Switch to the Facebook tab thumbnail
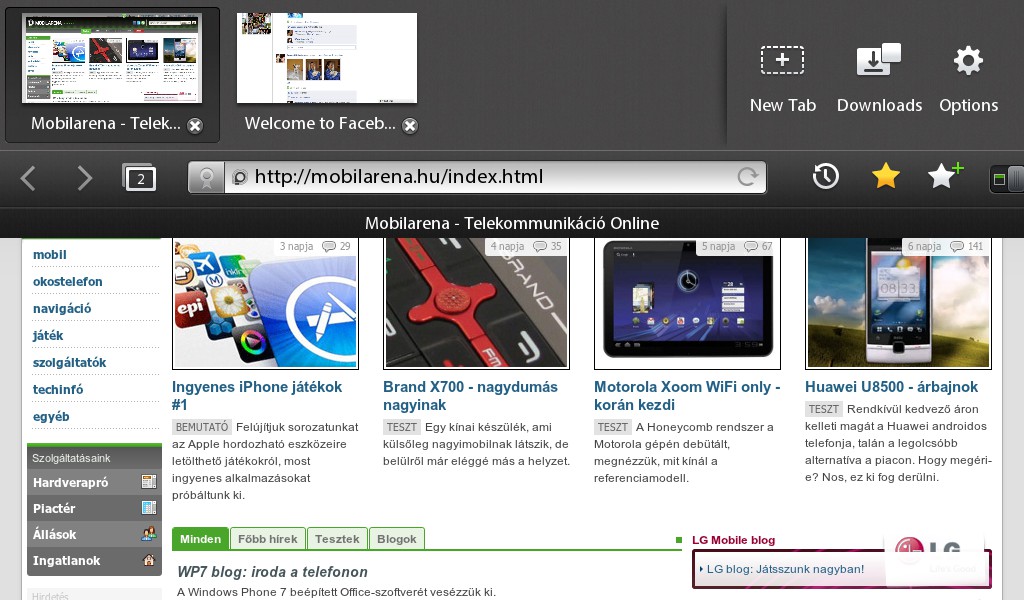 (x=327, y=58)
